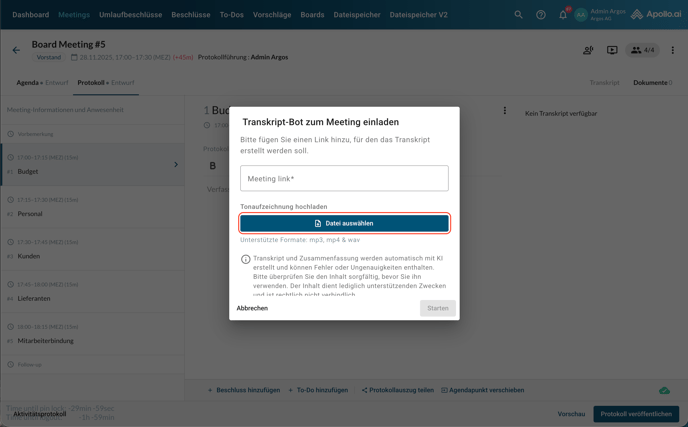Open the three-dot menu in meeting header

point(672,50)
